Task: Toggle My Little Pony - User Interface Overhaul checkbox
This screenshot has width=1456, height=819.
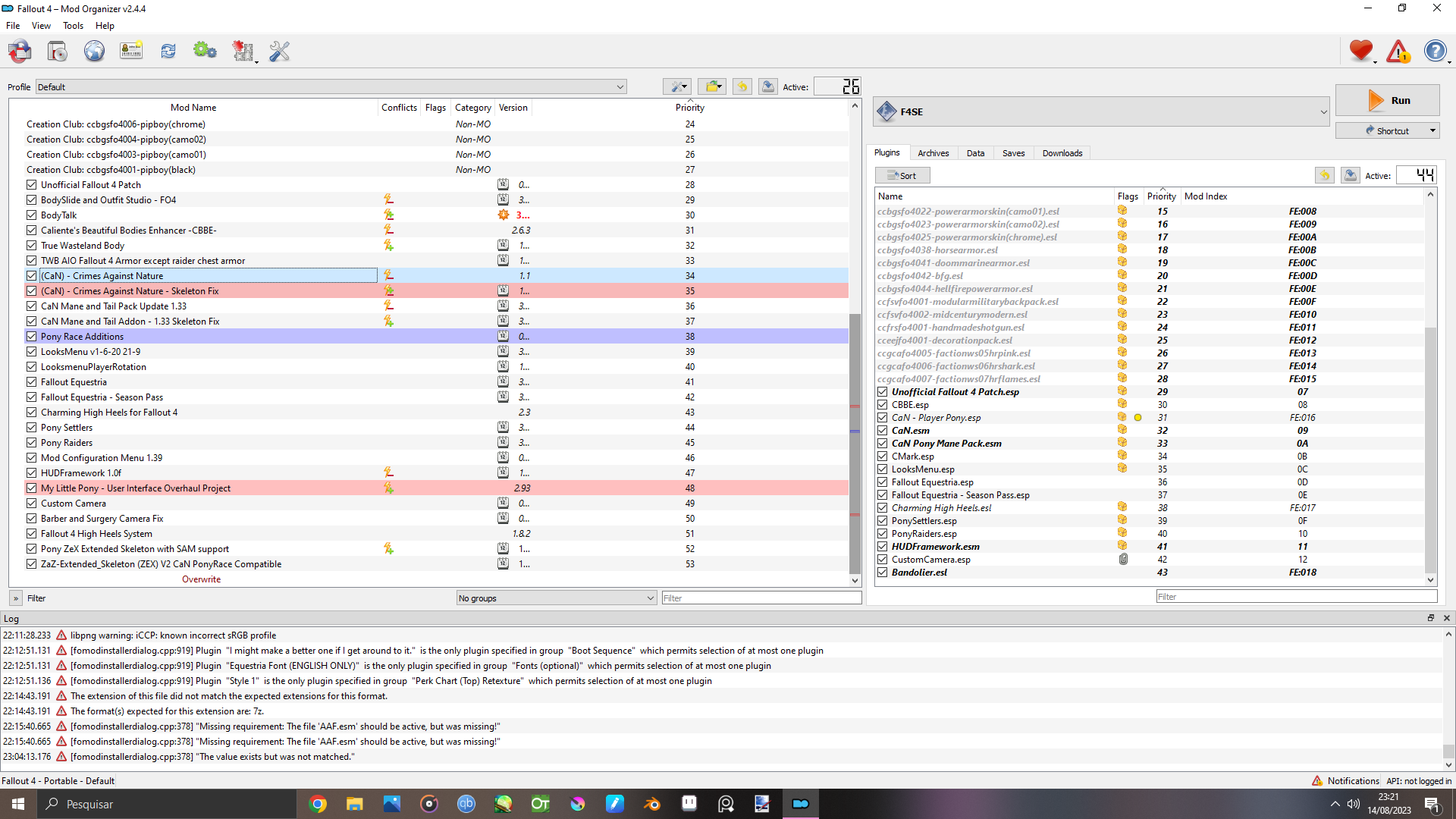Action: pos(31,488)
